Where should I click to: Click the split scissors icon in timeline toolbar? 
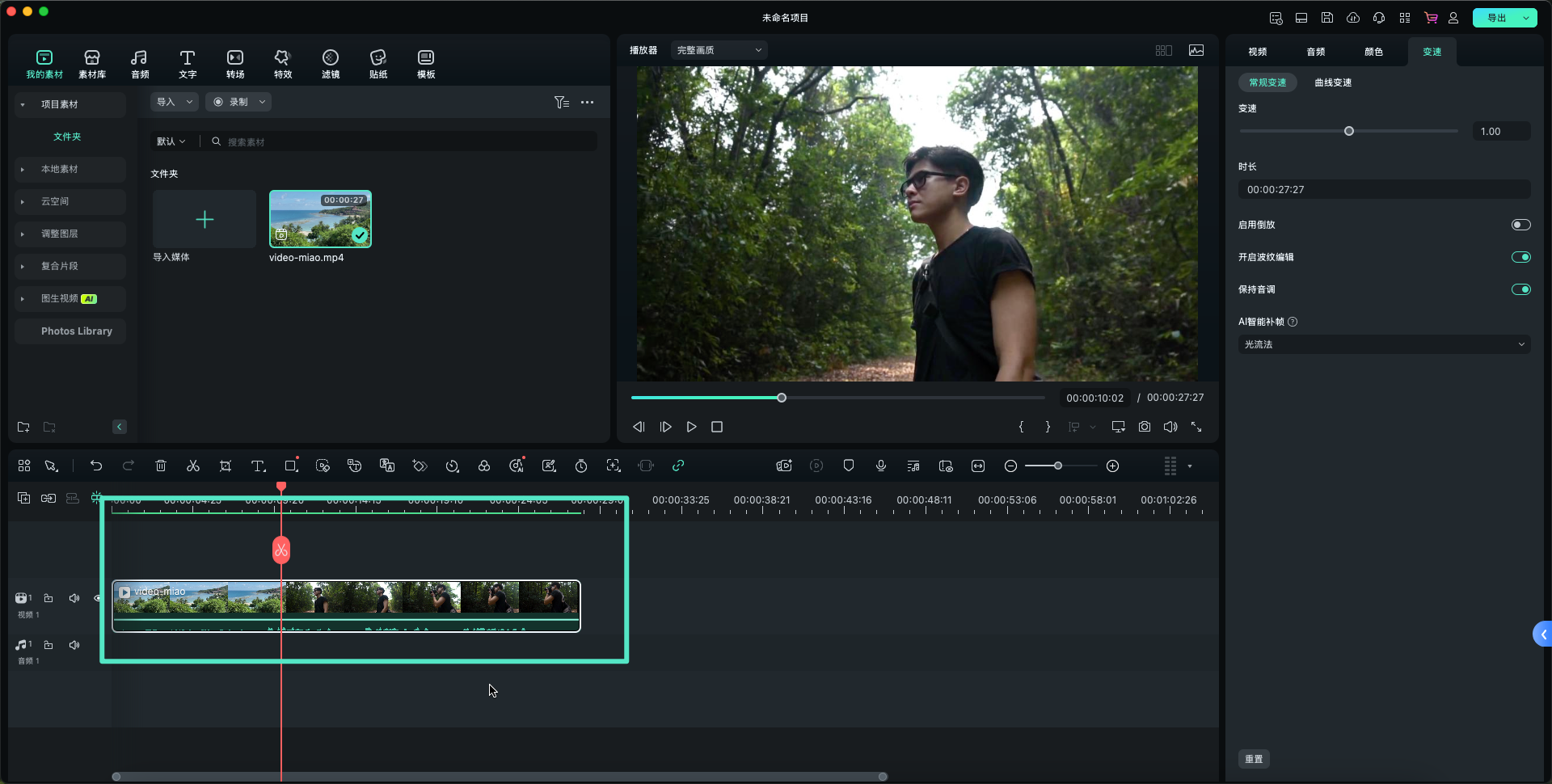(x=193, y=466)
